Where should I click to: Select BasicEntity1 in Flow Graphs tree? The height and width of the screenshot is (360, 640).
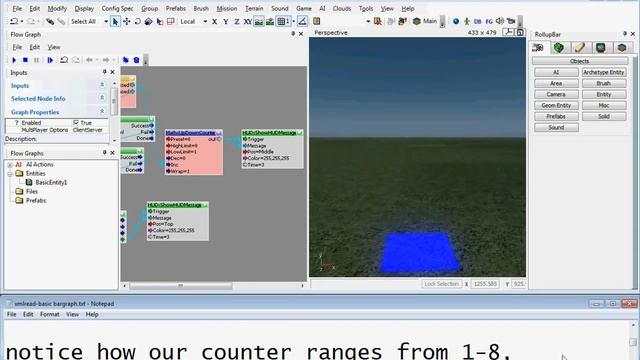[51, 182]
